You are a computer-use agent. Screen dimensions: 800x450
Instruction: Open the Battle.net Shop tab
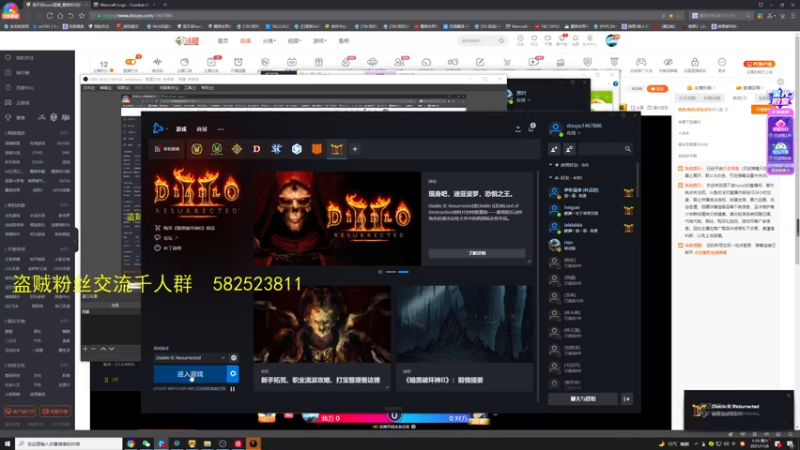[x=202, y=129]
